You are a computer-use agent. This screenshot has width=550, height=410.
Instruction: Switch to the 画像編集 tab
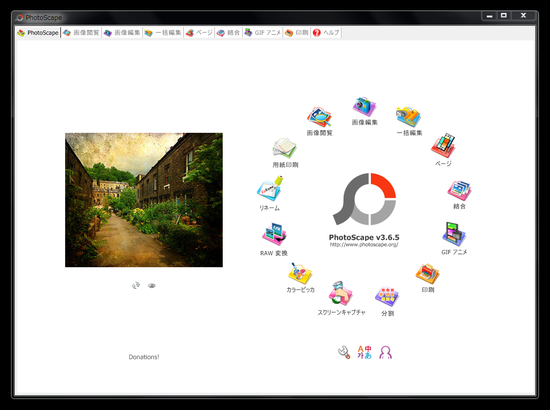122,33
